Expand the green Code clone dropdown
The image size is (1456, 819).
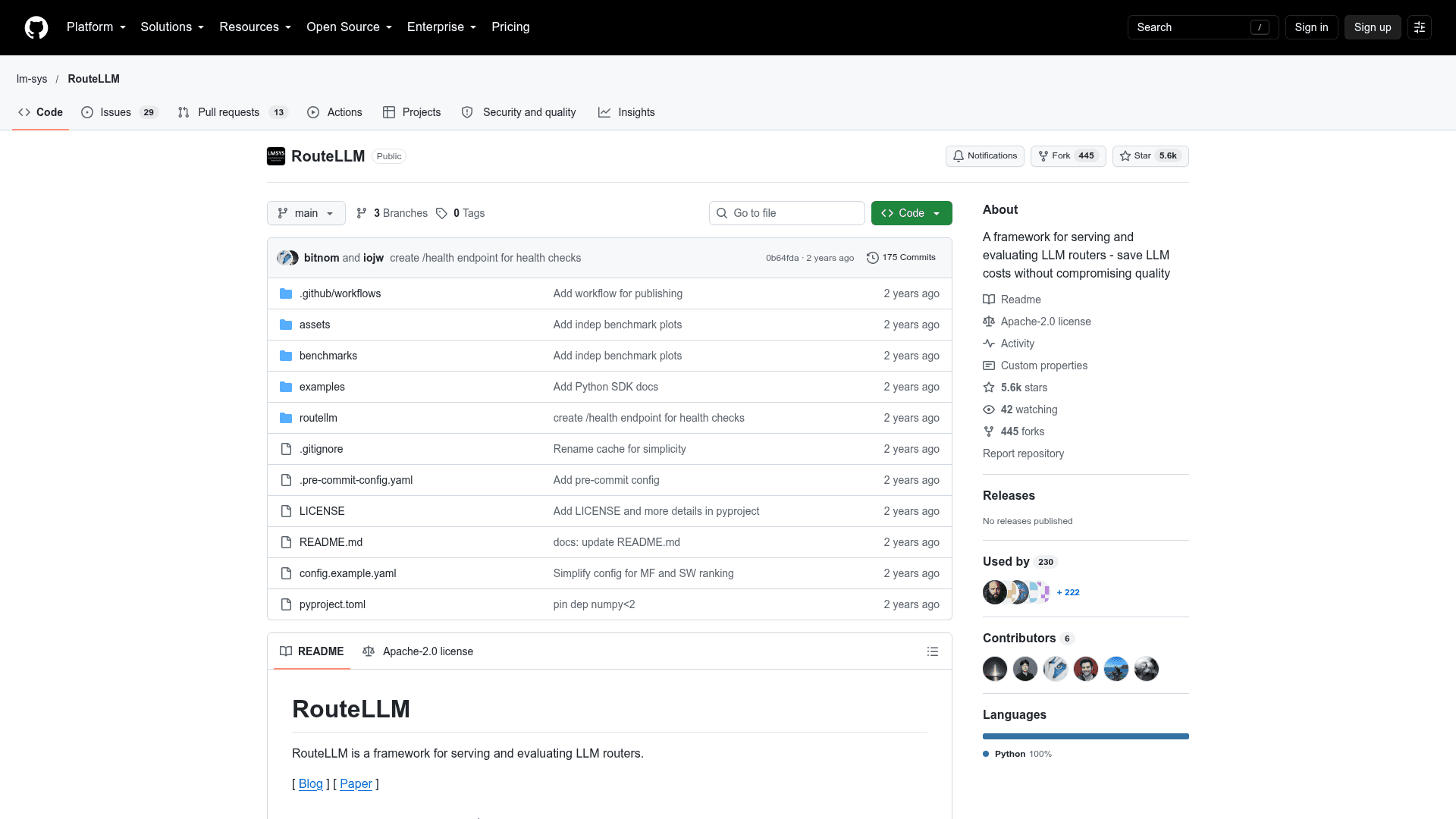pyautogui.click(x=912, y=213)
